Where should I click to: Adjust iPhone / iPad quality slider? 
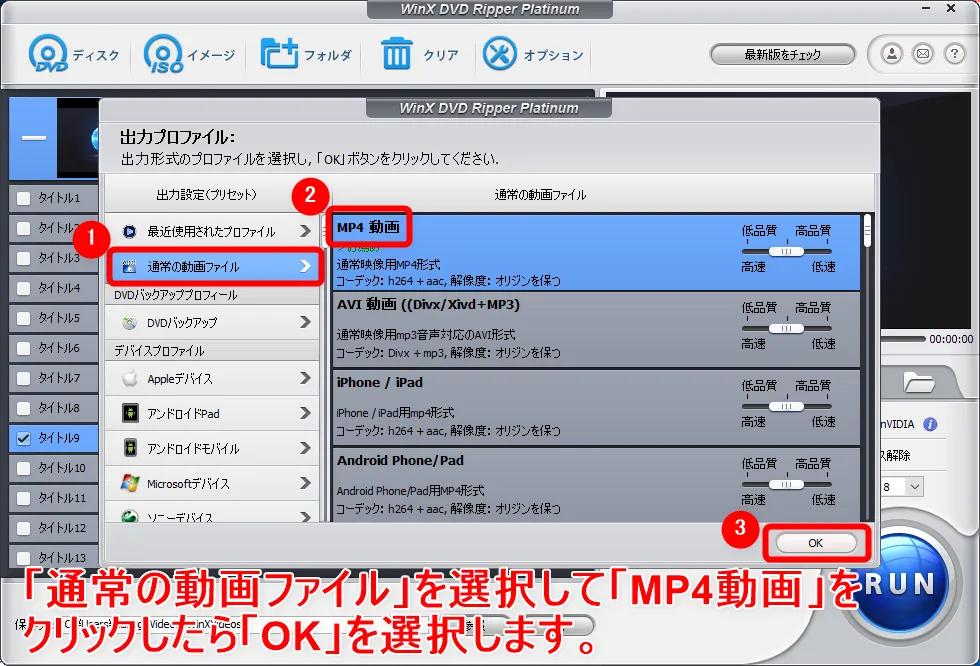(786, 406)
